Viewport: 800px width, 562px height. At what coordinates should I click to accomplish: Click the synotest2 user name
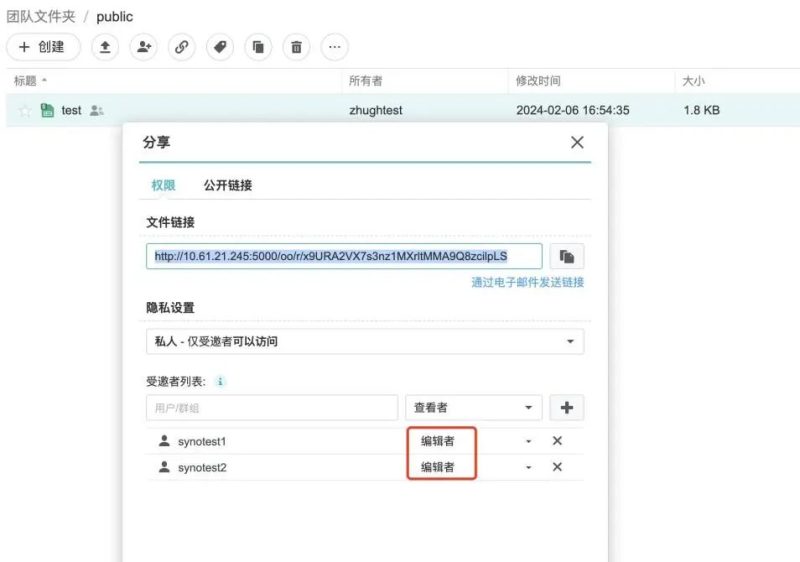tap(202, 468)
